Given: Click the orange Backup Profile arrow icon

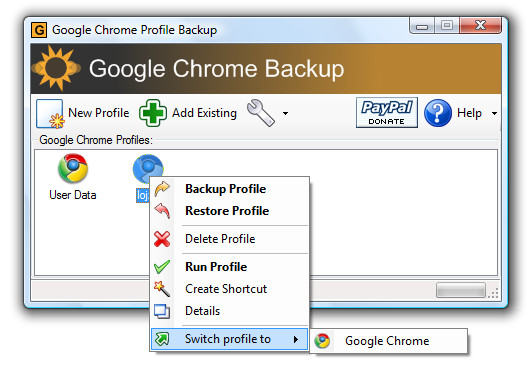Looking at the screenshot, I should (x=162, y=189).
